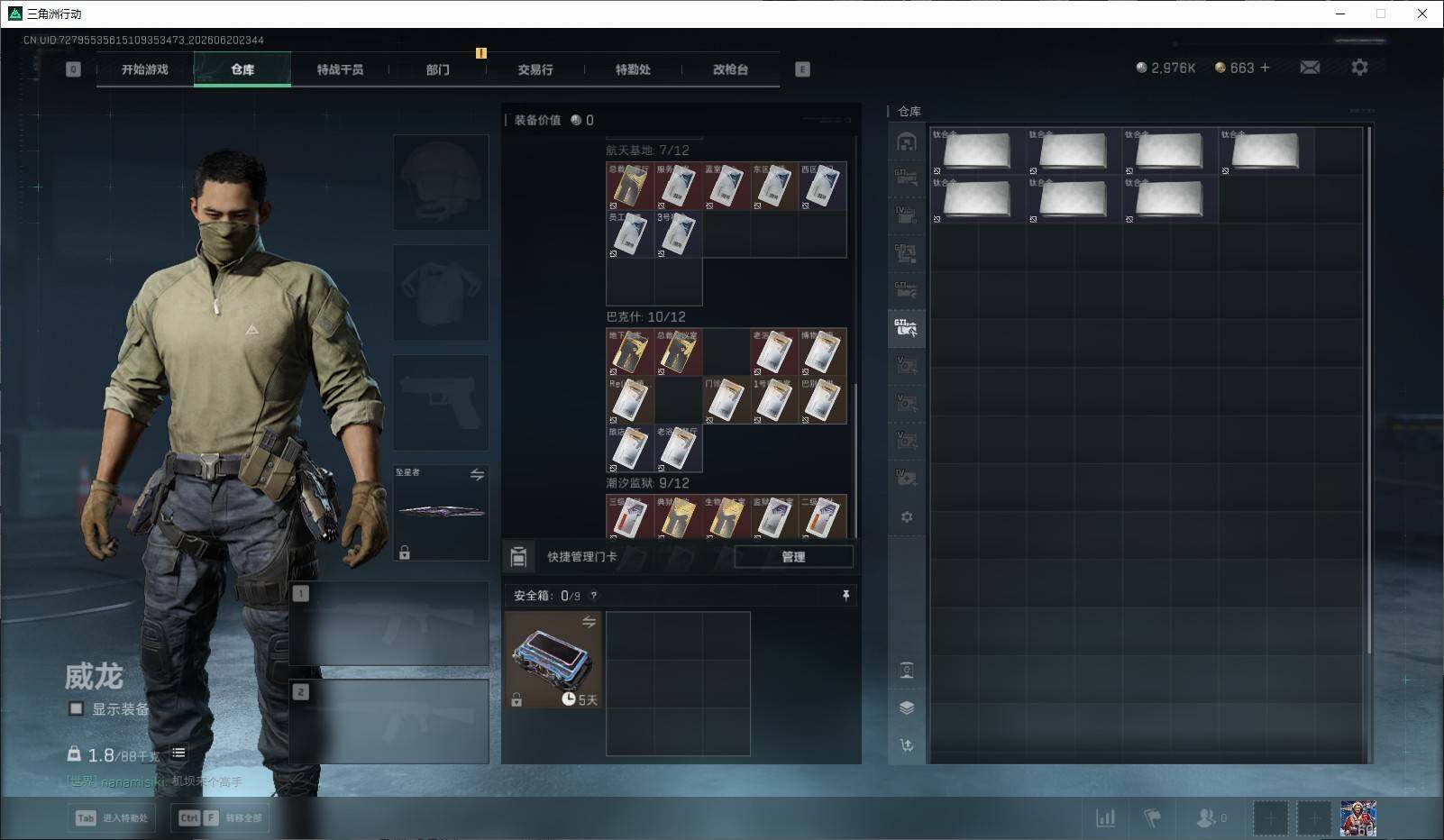Click primary weapon slot 1
This screenshot has width=1444, height=840.
click(x=389, y=624)
